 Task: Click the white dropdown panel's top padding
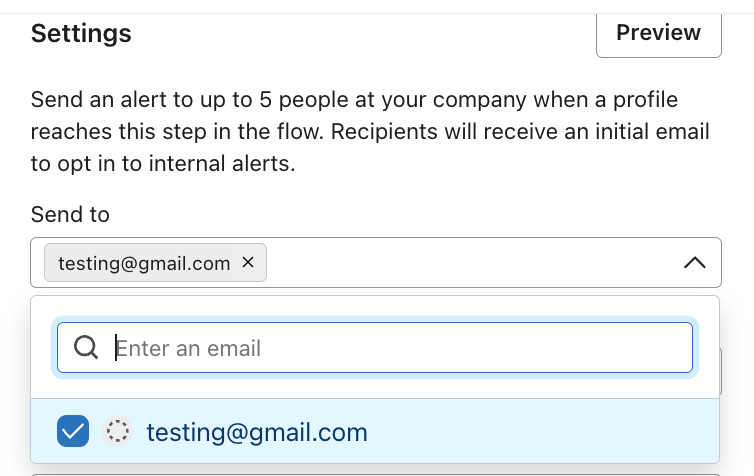click(x=375, y=307)
